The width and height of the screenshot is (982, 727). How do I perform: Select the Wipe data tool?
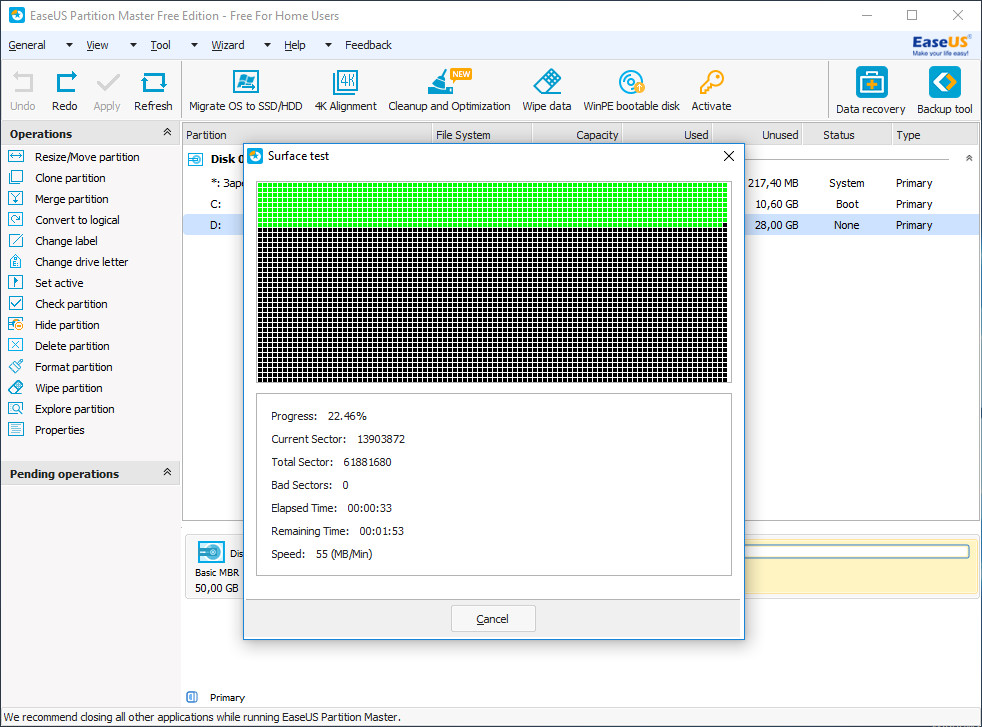pos(547,90)
